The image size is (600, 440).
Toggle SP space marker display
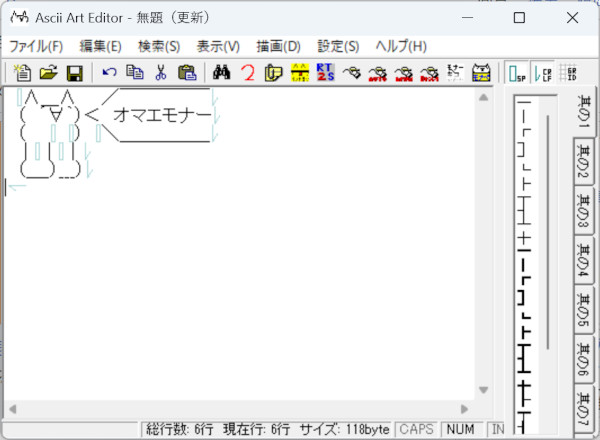tap(517, 73)
